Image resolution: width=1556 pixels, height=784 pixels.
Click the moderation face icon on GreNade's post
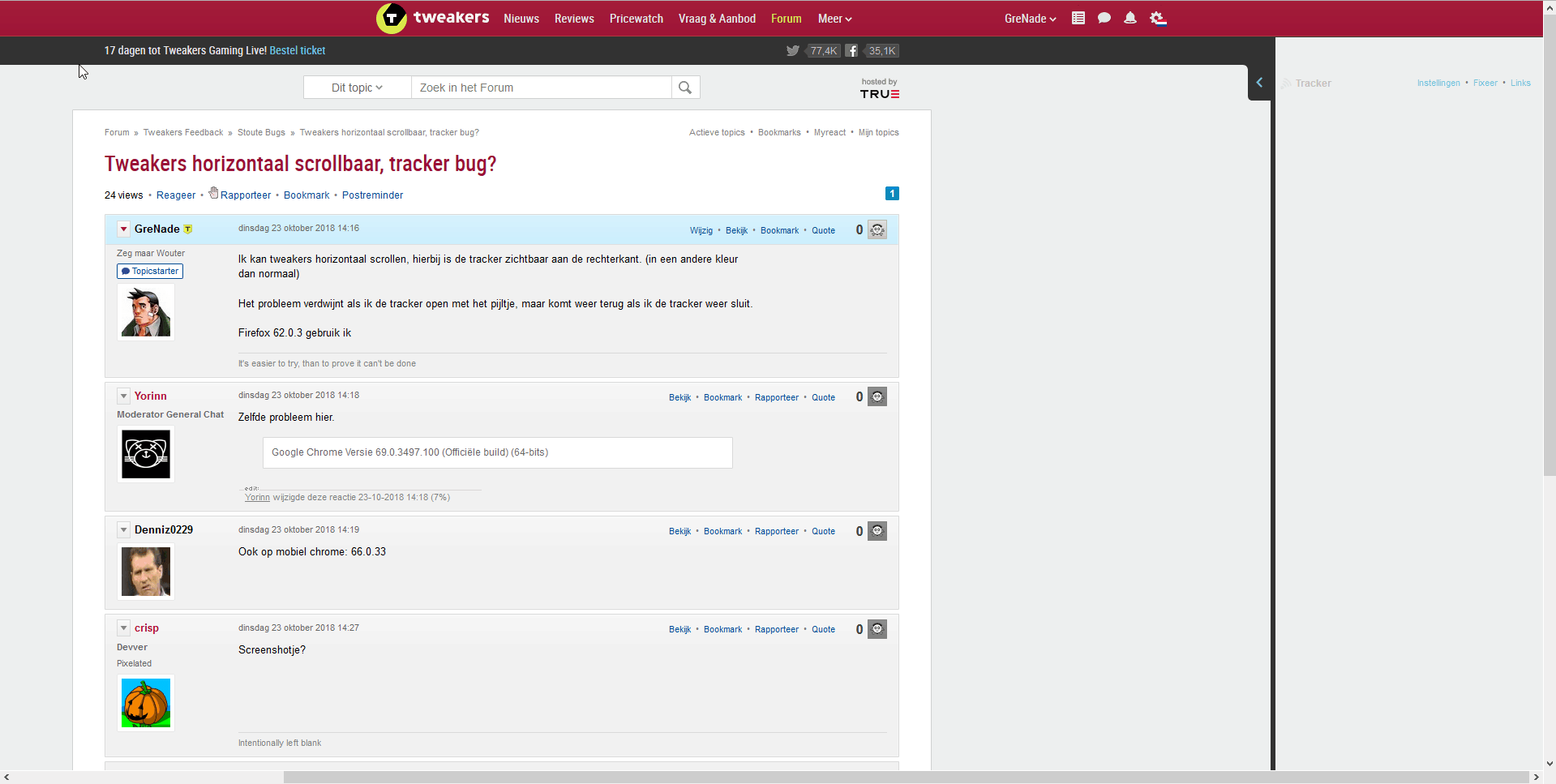point(877,230)
